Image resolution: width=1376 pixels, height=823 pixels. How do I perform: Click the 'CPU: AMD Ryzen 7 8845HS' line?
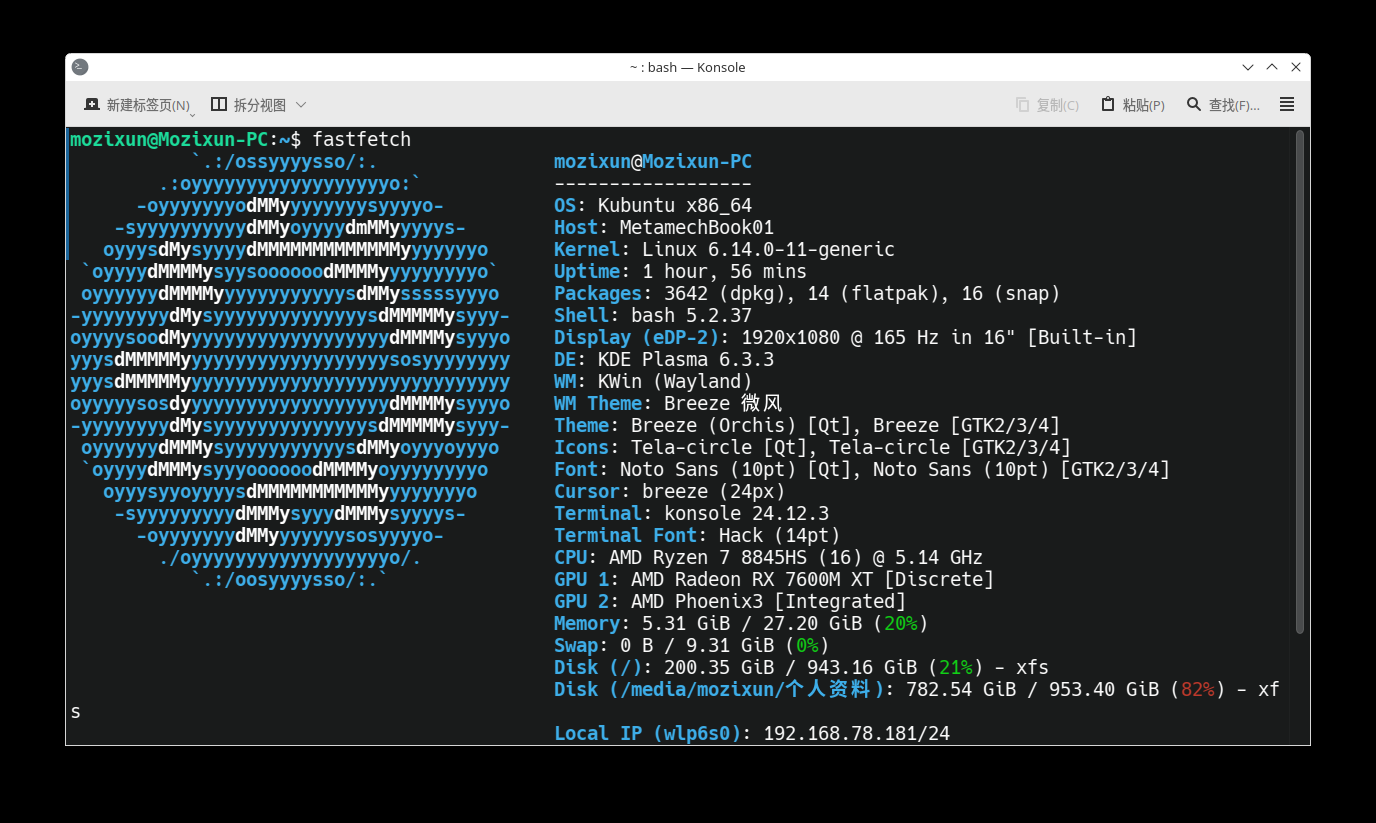(x=768, y=557)
